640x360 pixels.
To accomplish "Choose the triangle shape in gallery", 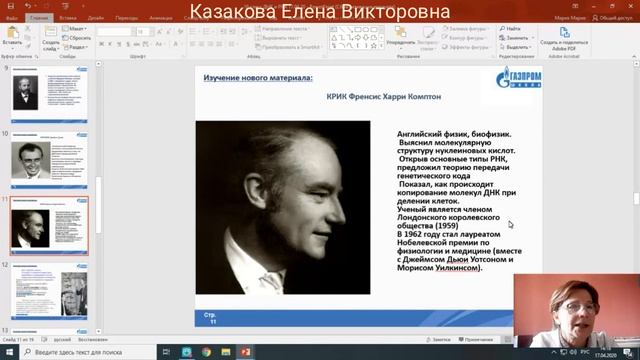I will click(x=334, y=38).
